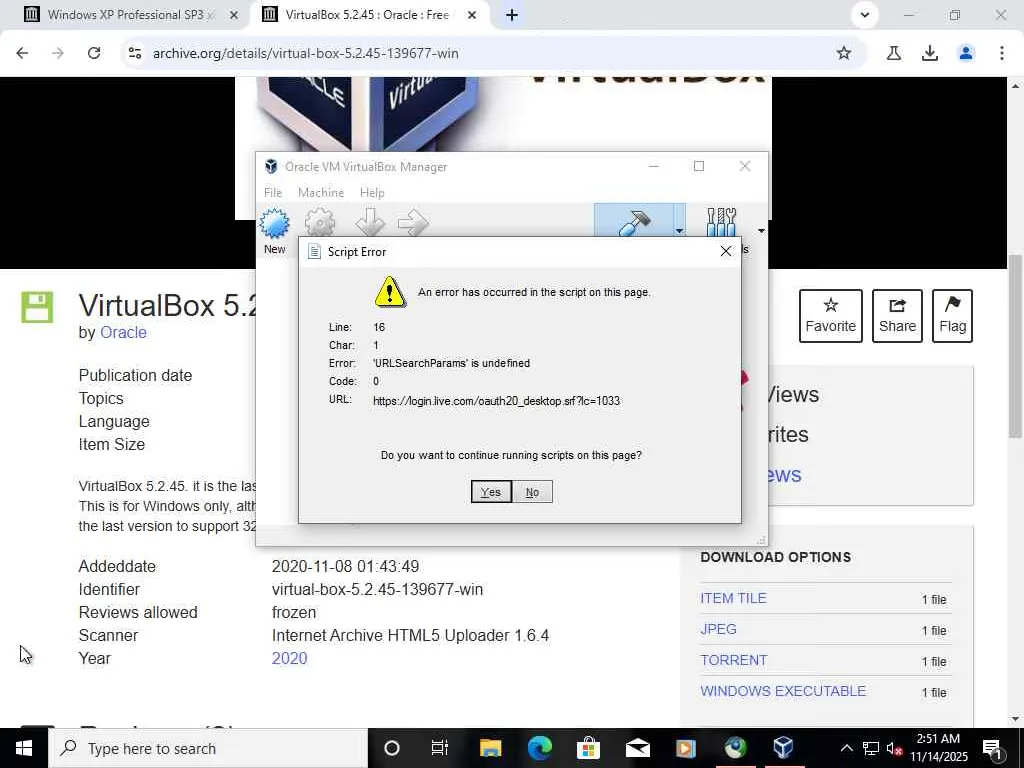
Task: Open Cortana circle icon on taskbar
Action: click(392, 748)
